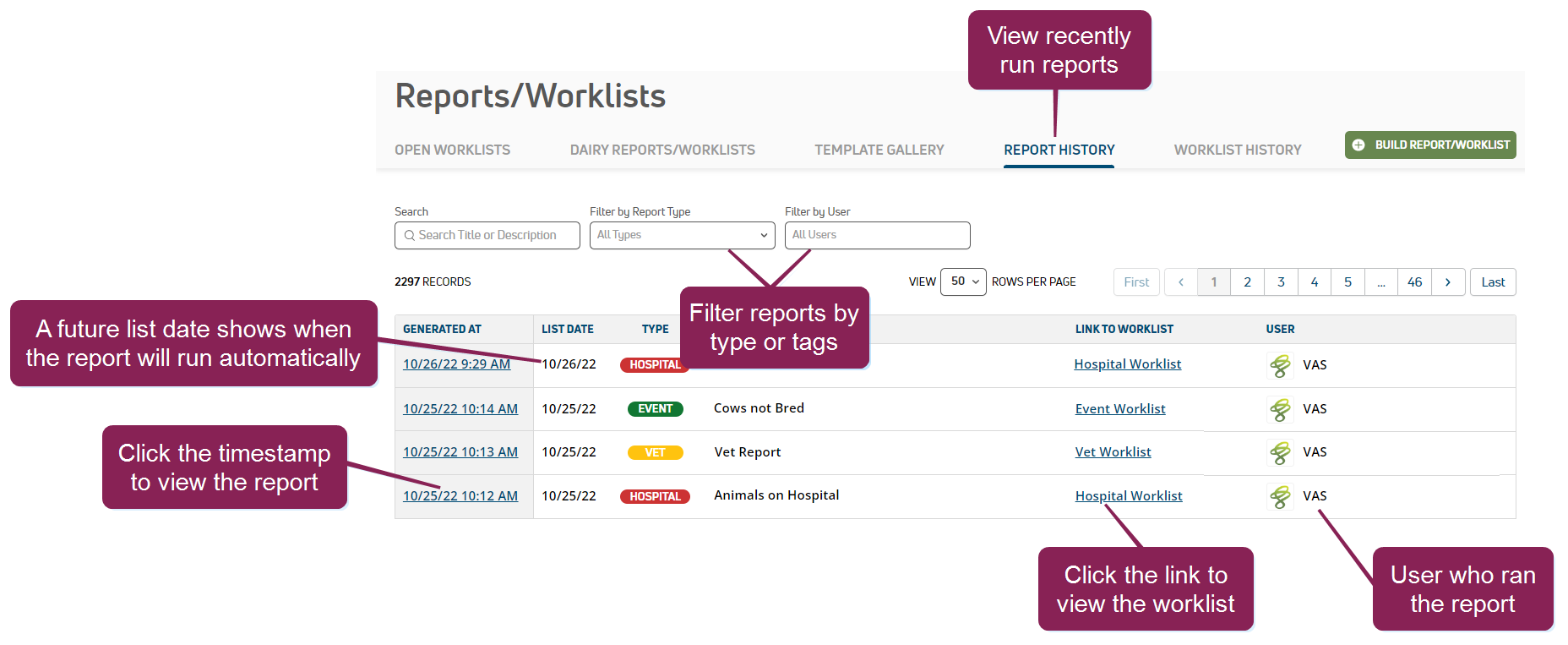Click VAS user avatar in Vet Report row
1568x645 pixels.
click(x=1280, y=453)
